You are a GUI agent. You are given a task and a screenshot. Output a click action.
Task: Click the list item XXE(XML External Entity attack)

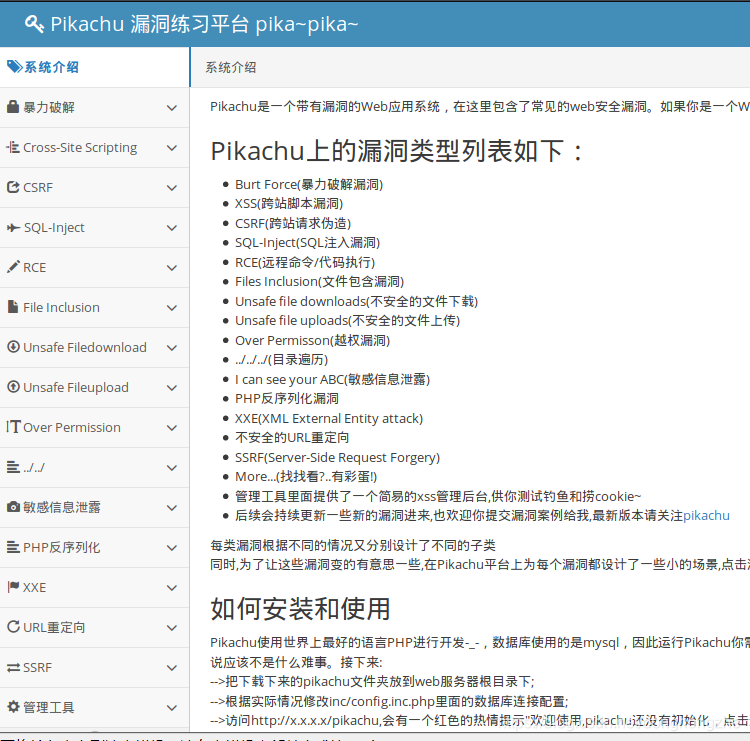point(329,419)
